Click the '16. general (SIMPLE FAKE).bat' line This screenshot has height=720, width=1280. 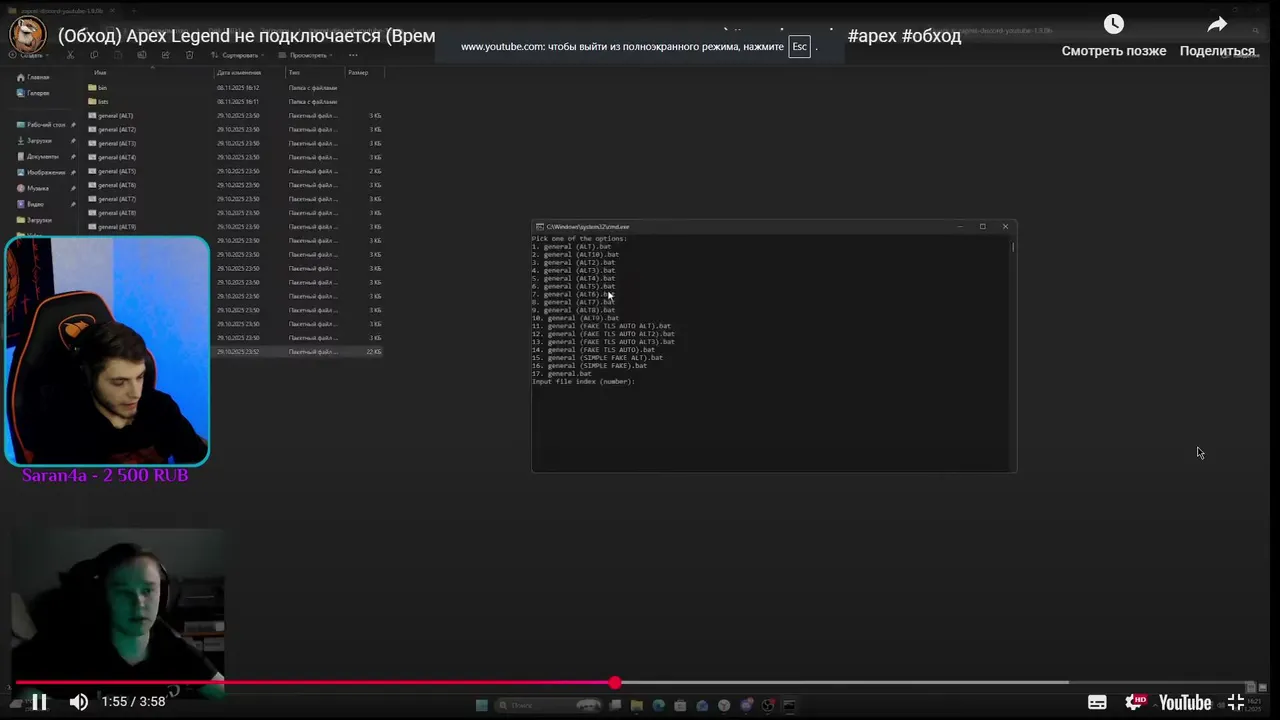coord(589,366)
